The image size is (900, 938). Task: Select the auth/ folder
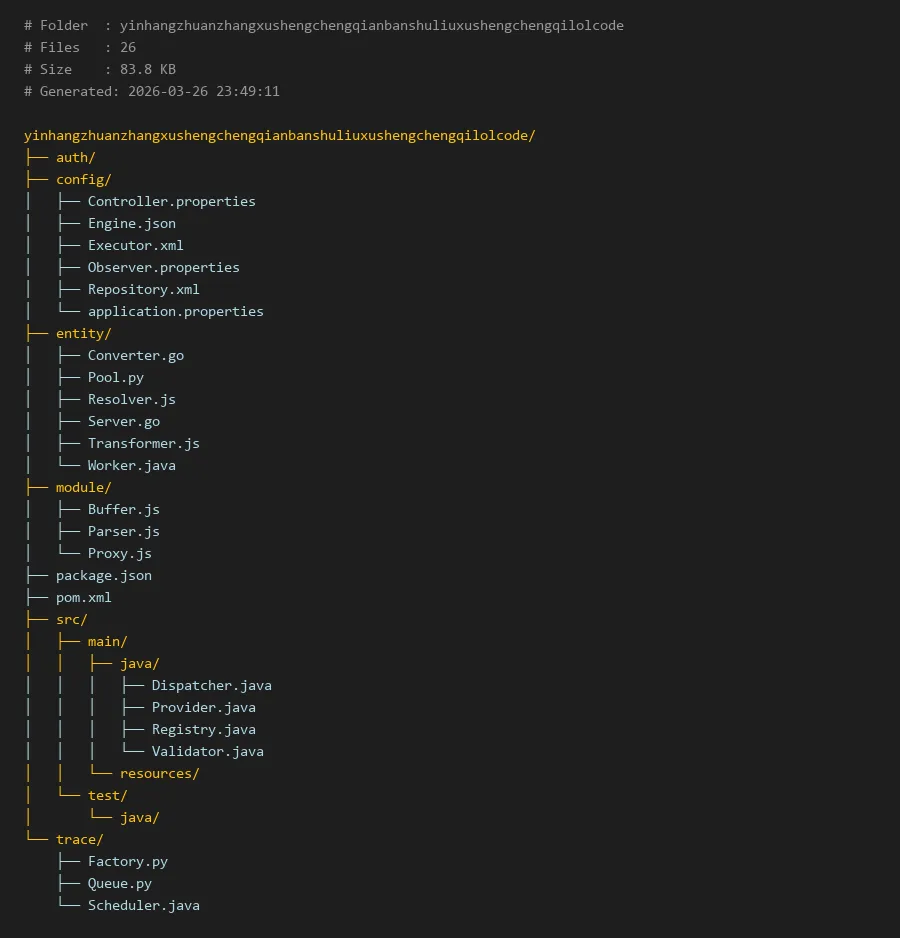click(75, 157)
